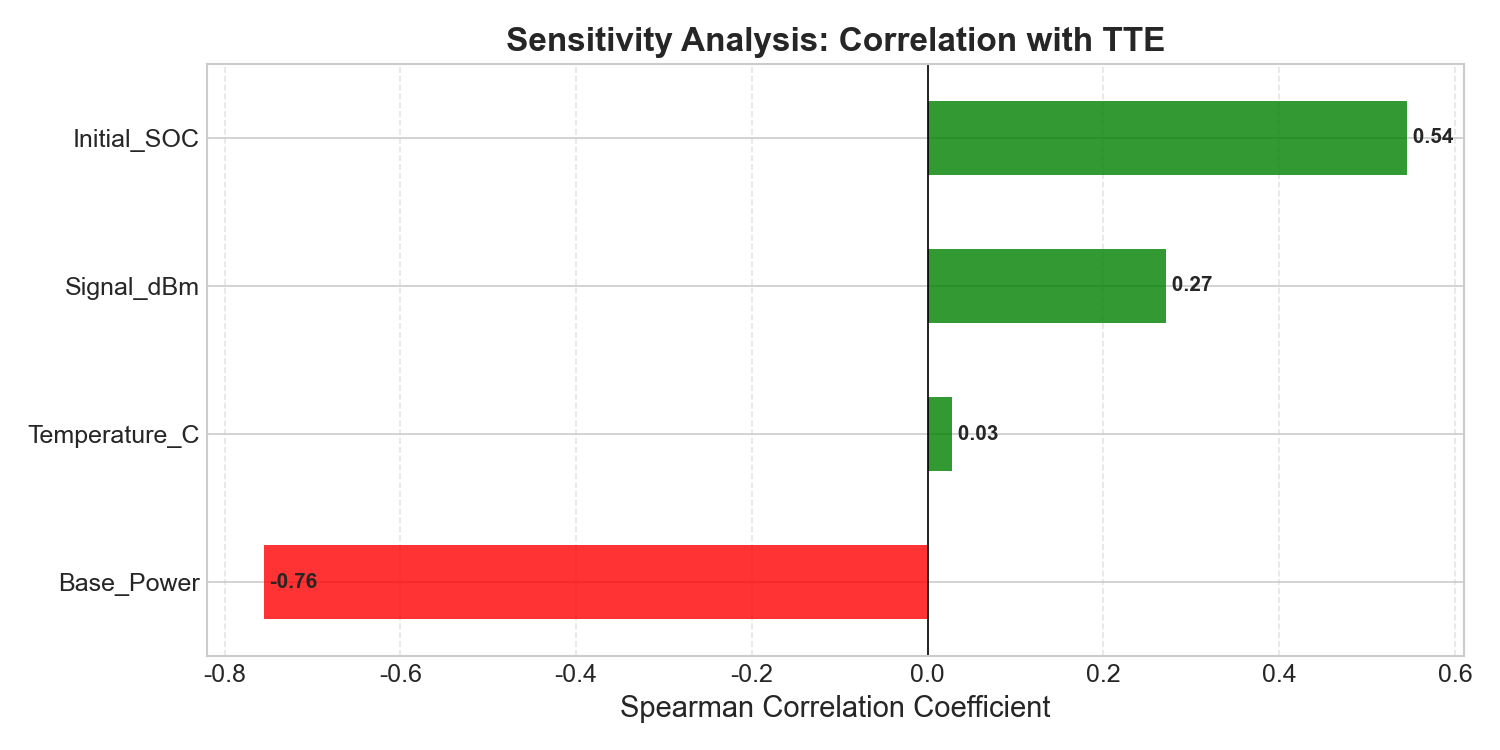Select the 0.54 value label
This screenshot has height=750, width=1500.
(1434, 137)
